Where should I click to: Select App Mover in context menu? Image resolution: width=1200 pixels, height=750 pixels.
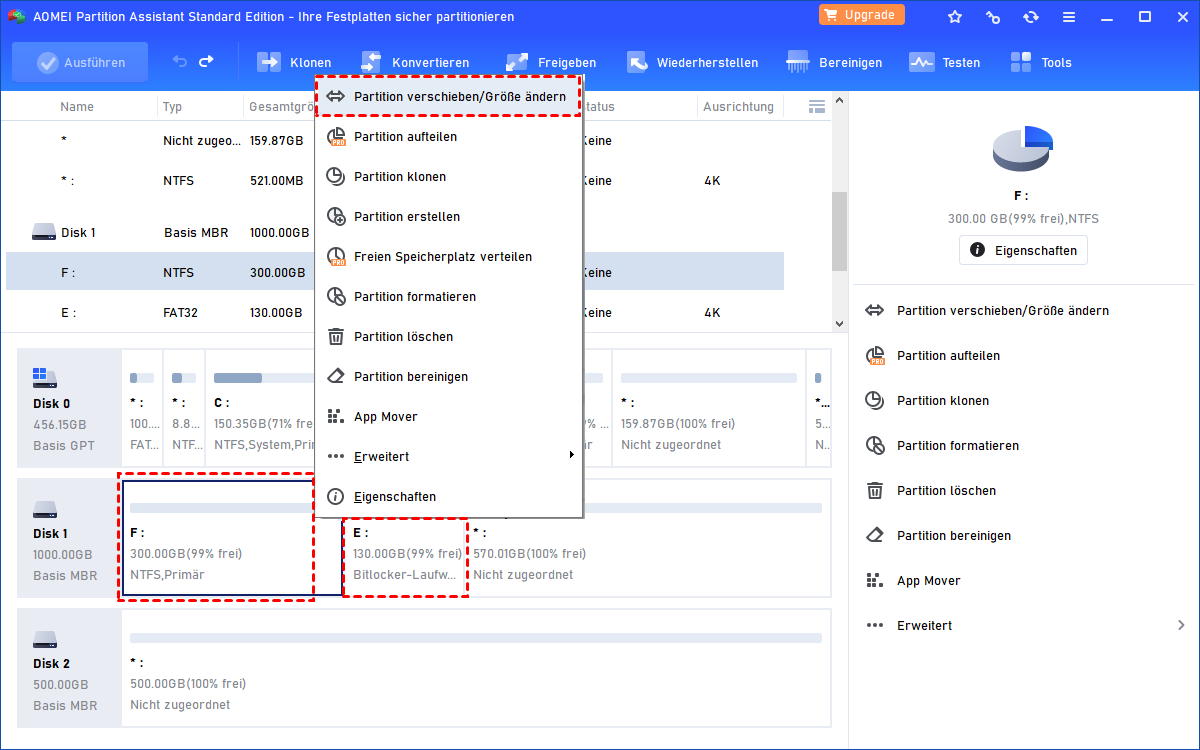tap(448, 417)
